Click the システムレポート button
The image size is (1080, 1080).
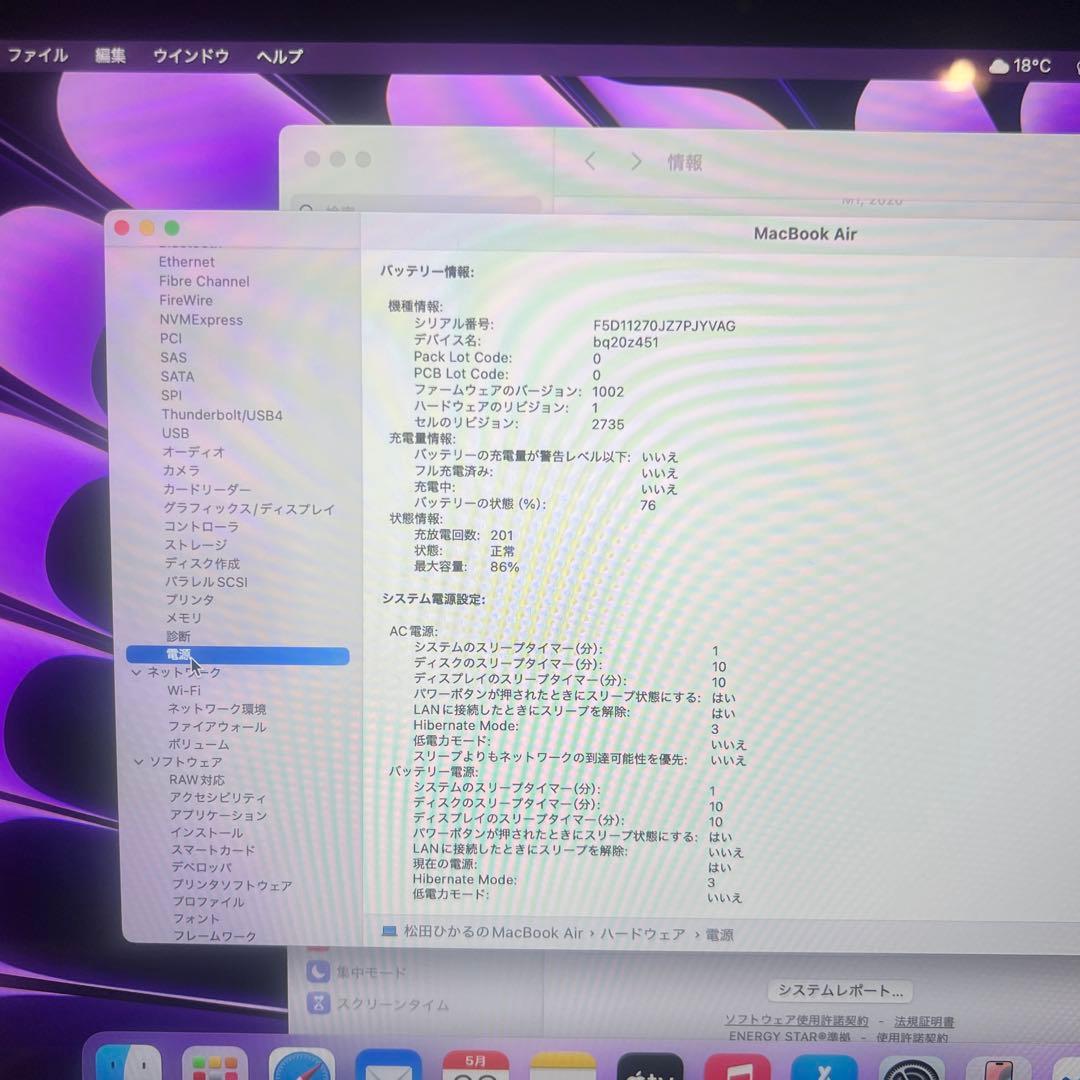(838, 991)
